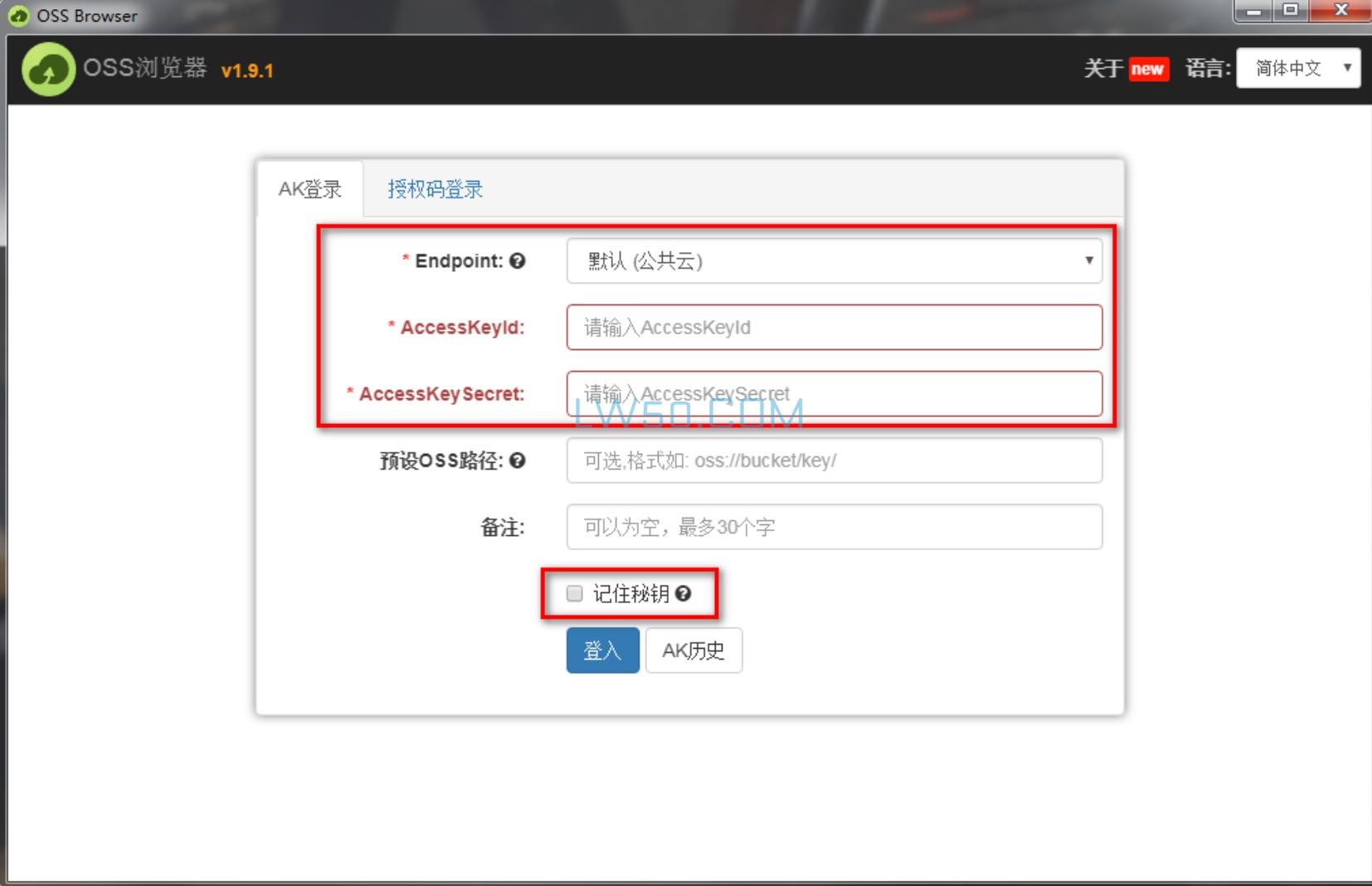
Task: Focus the AccessKeySecret input field
Action: click(x=834, y=394)
